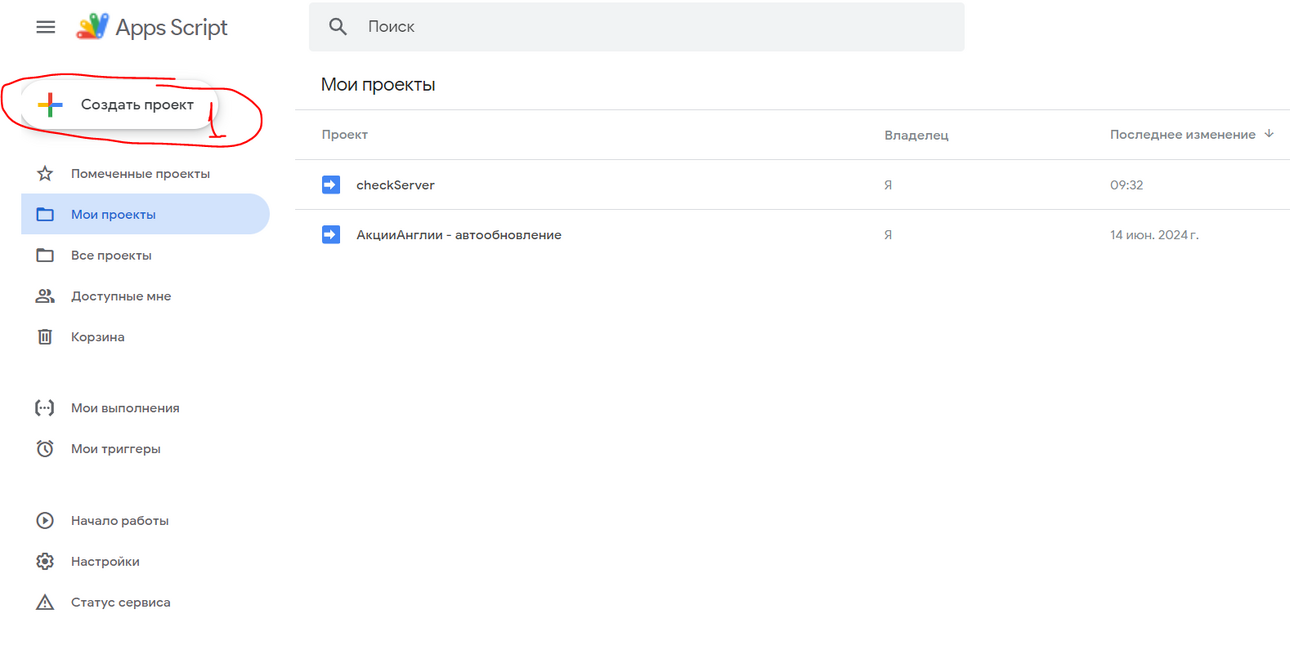Click the settings gear icon
1290x645 pixels.
point(45,562)
